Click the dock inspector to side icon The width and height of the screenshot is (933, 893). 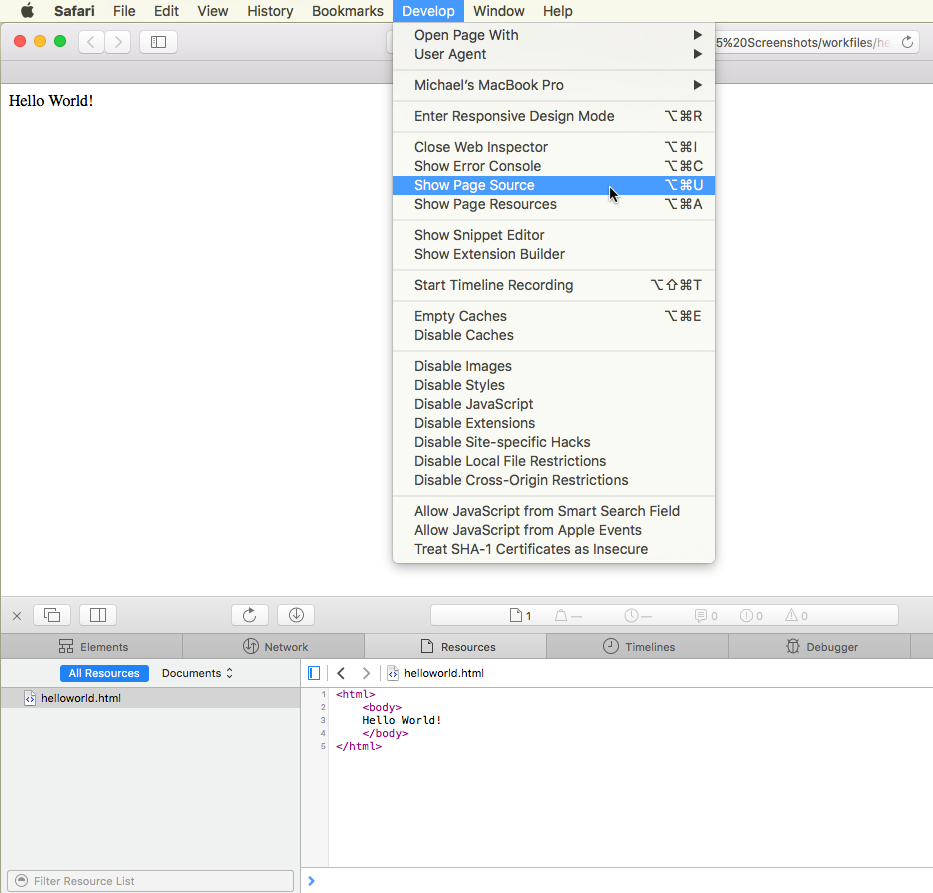(x=98, y=615)
